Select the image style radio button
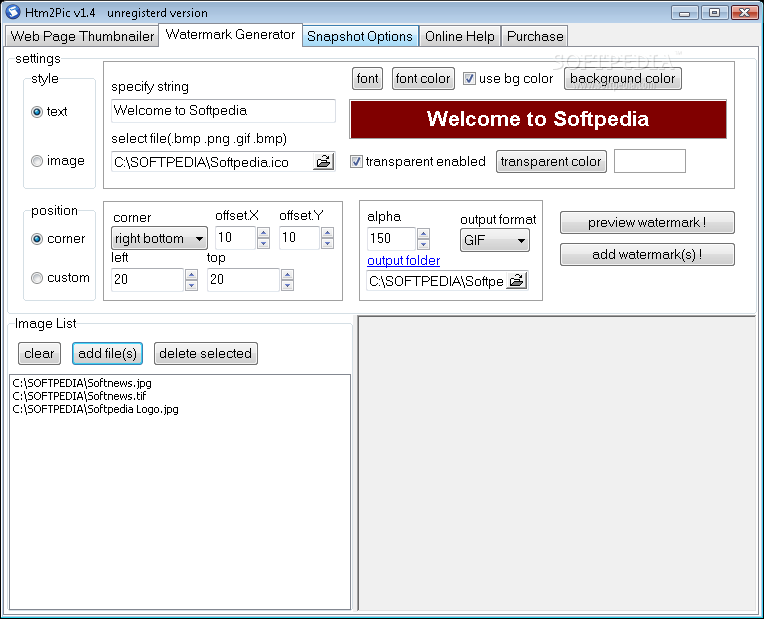 [37, 161]
